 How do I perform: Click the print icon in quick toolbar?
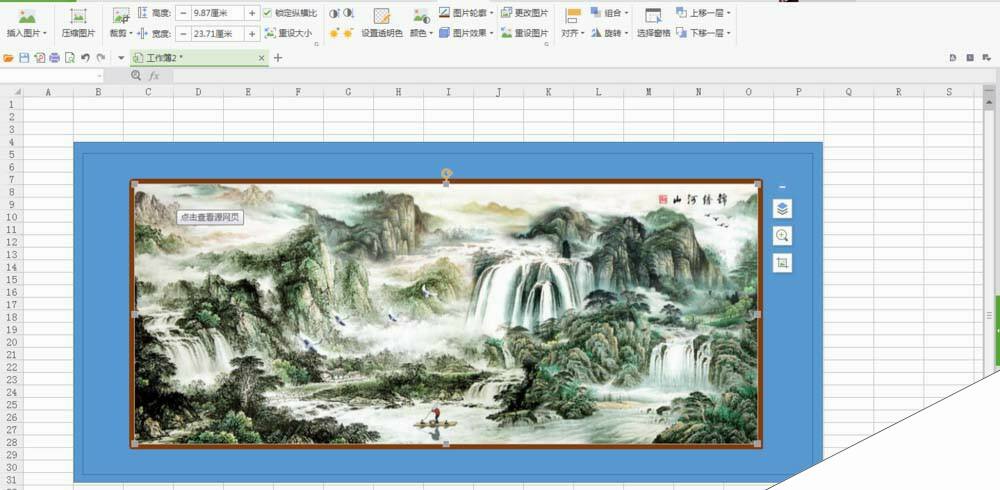[54, 58]
